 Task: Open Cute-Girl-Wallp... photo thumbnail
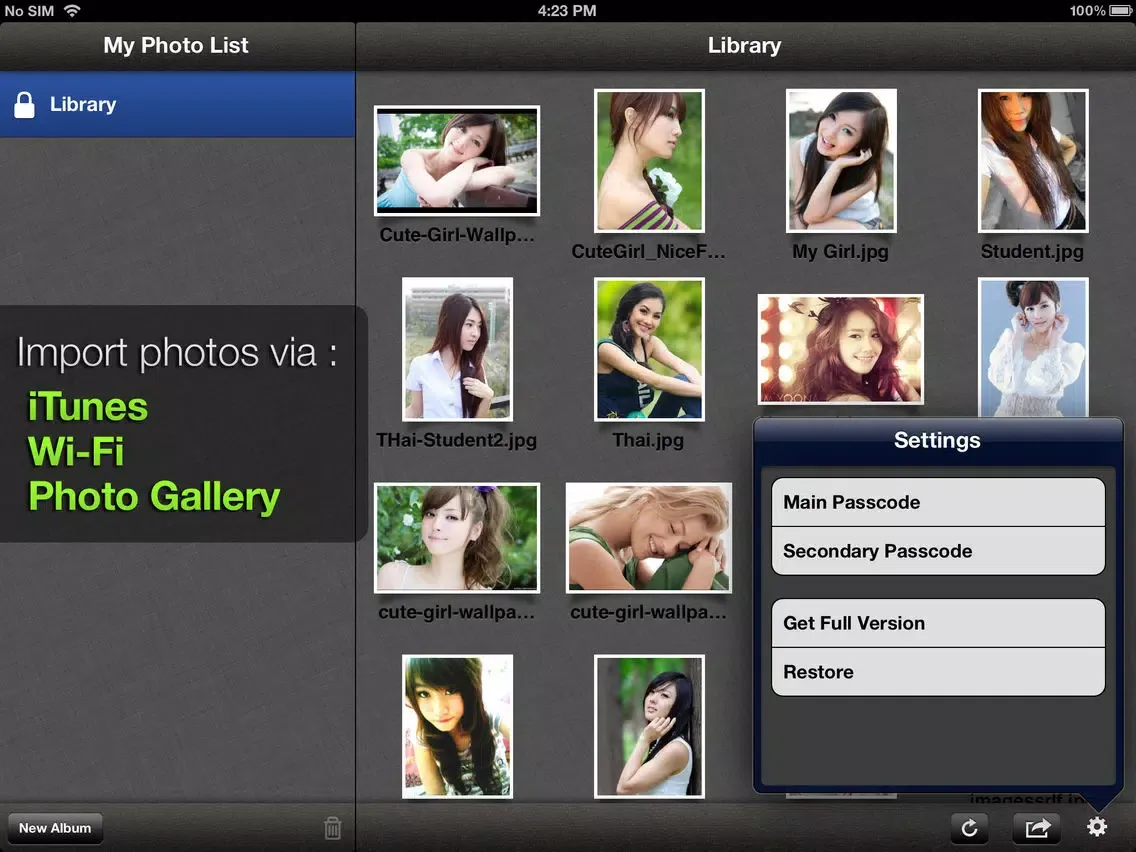(456, 161)
